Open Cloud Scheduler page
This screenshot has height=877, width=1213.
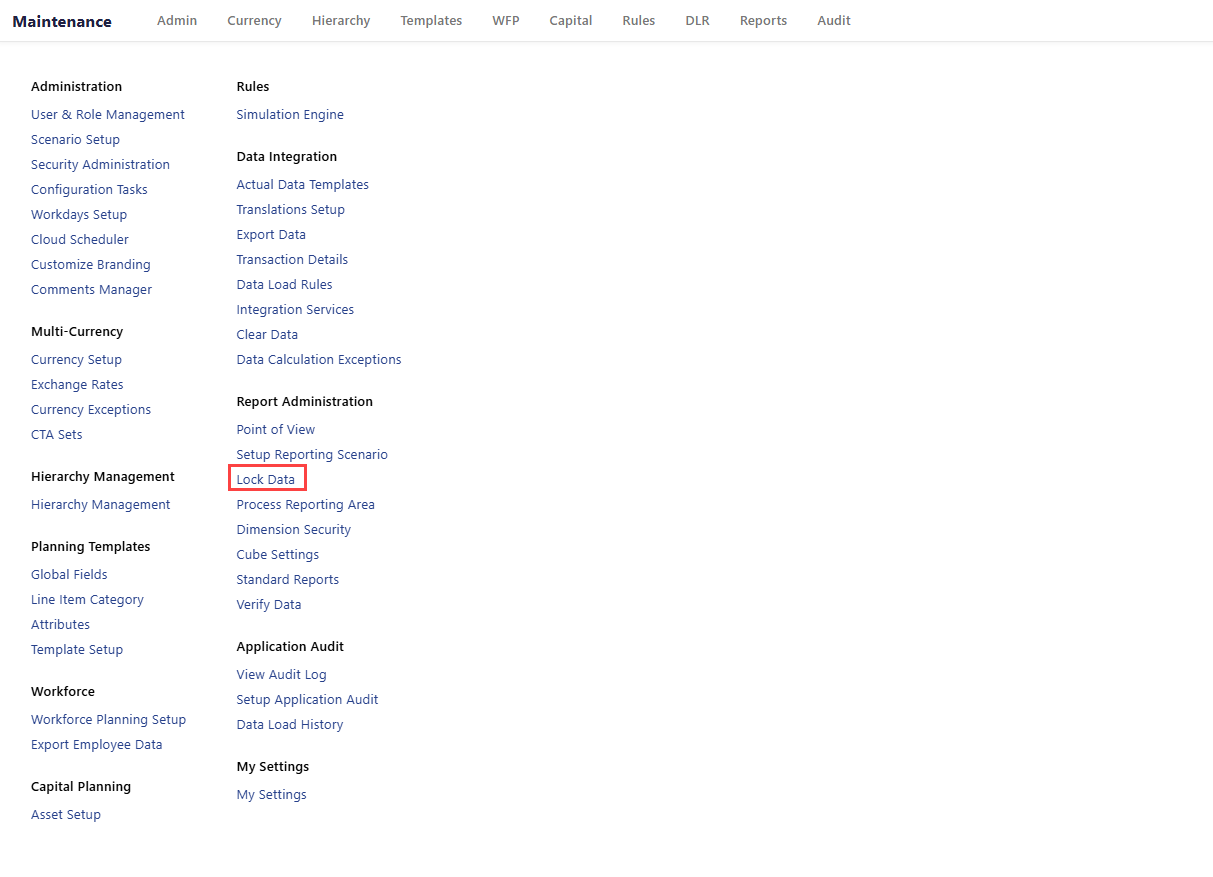(80, 240)
